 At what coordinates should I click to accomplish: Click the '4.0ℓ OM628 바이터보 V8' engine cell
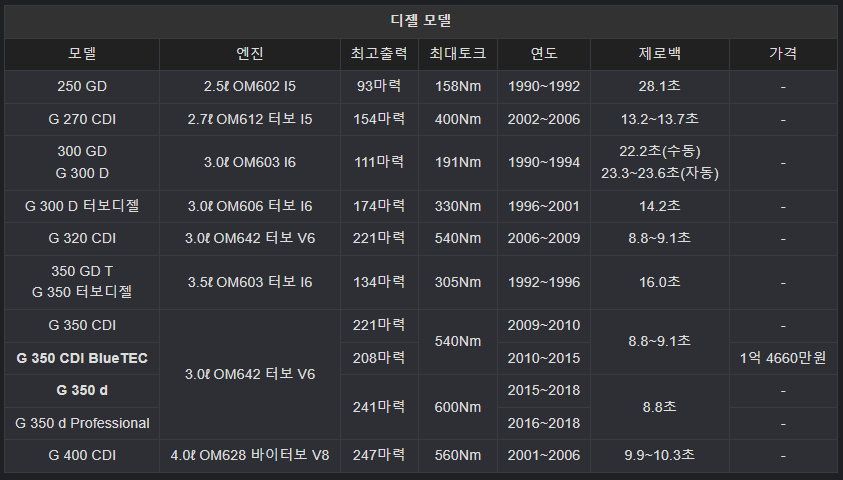point(250,456)
